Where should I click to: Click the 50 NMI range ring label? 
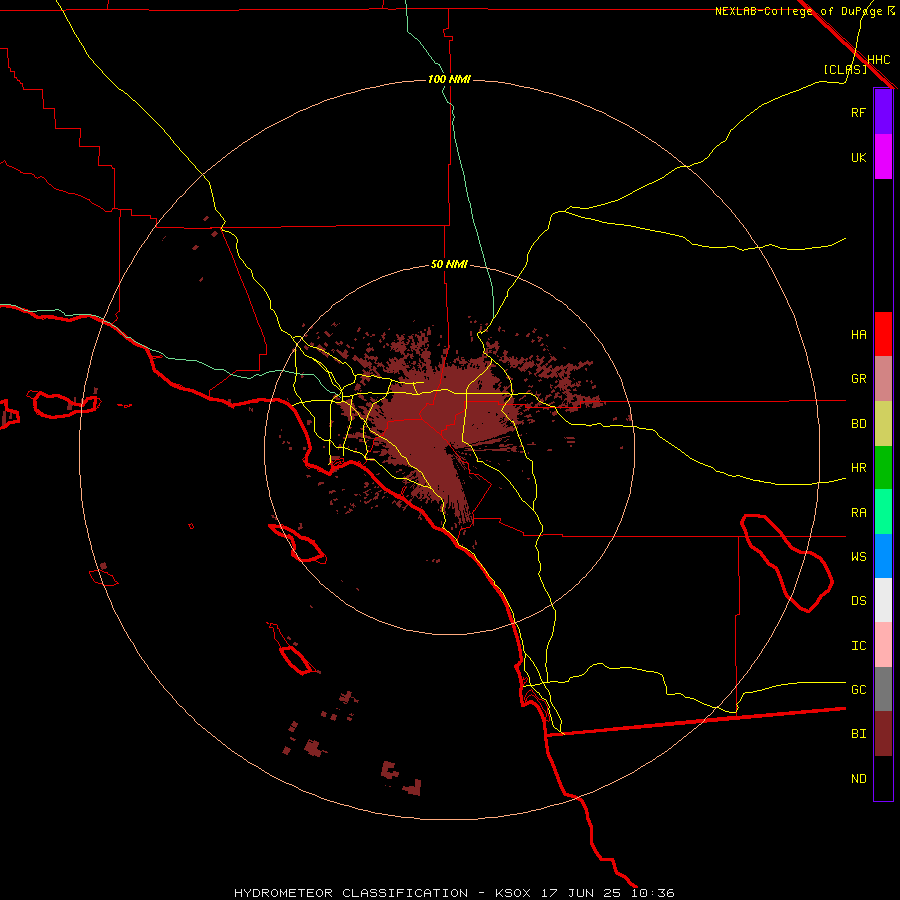(449, 264)
